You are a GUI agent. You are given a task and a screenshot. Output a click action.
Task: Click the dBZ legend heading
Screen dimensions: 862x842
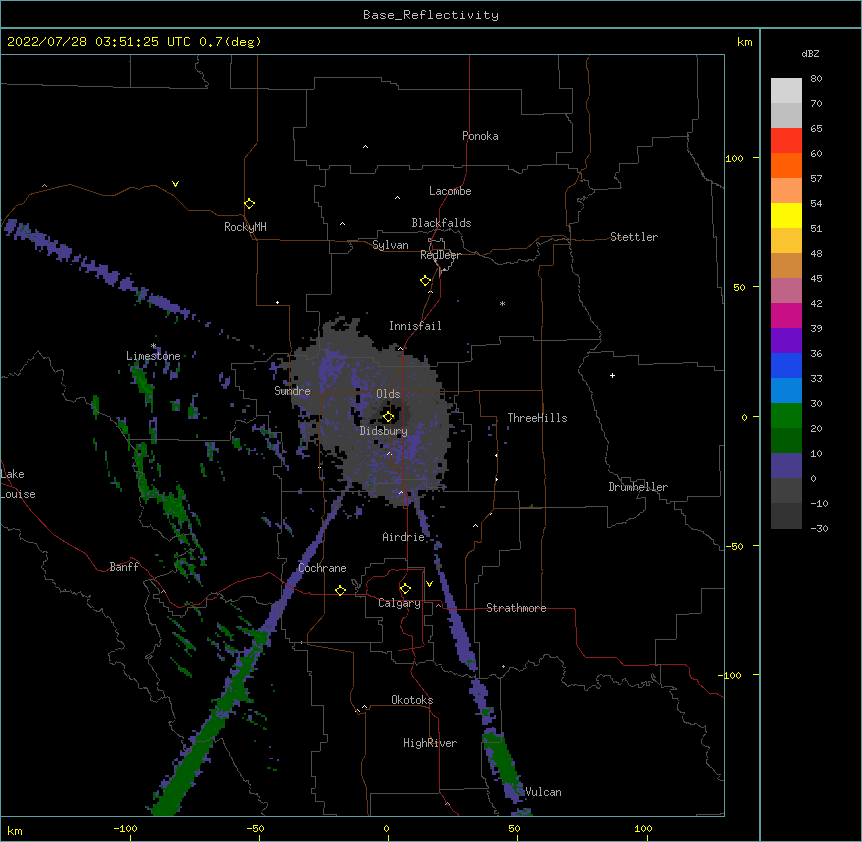810,53
